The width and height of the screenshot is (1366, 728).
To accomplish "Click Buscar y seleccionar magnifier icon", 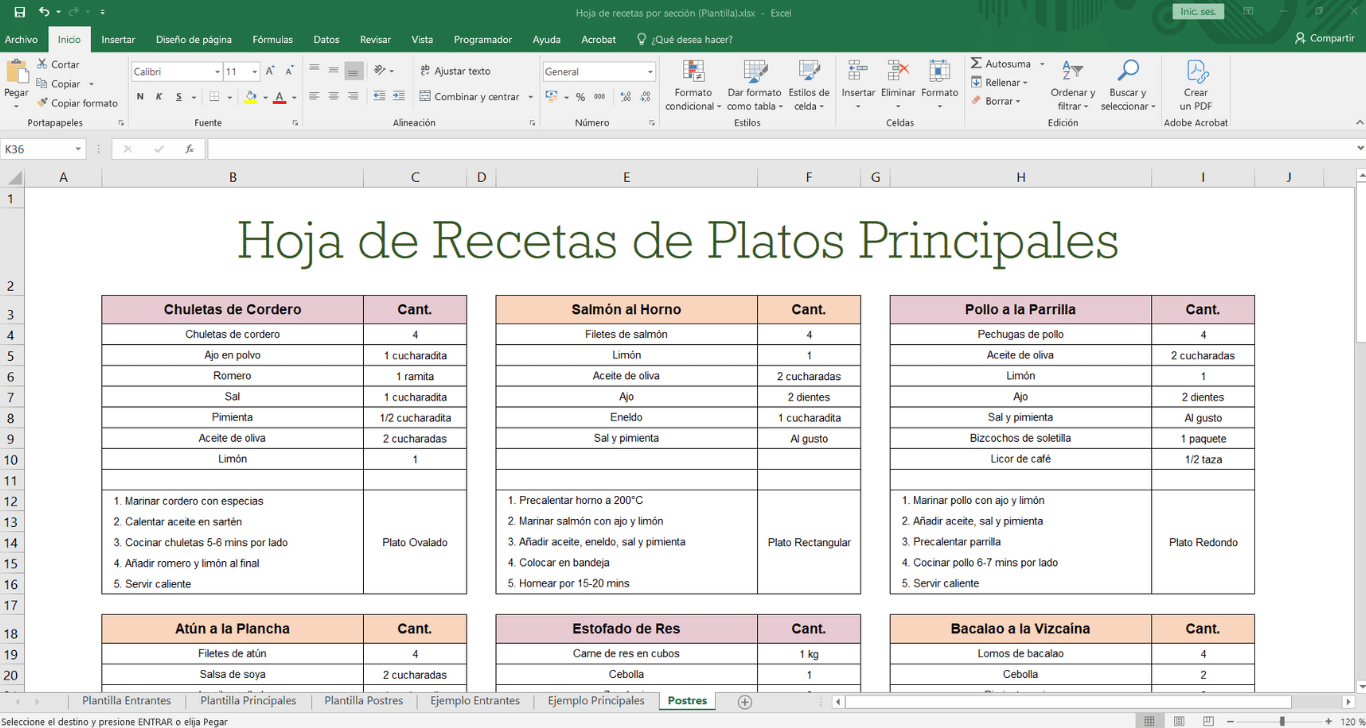I will (x=1128, y=72).
